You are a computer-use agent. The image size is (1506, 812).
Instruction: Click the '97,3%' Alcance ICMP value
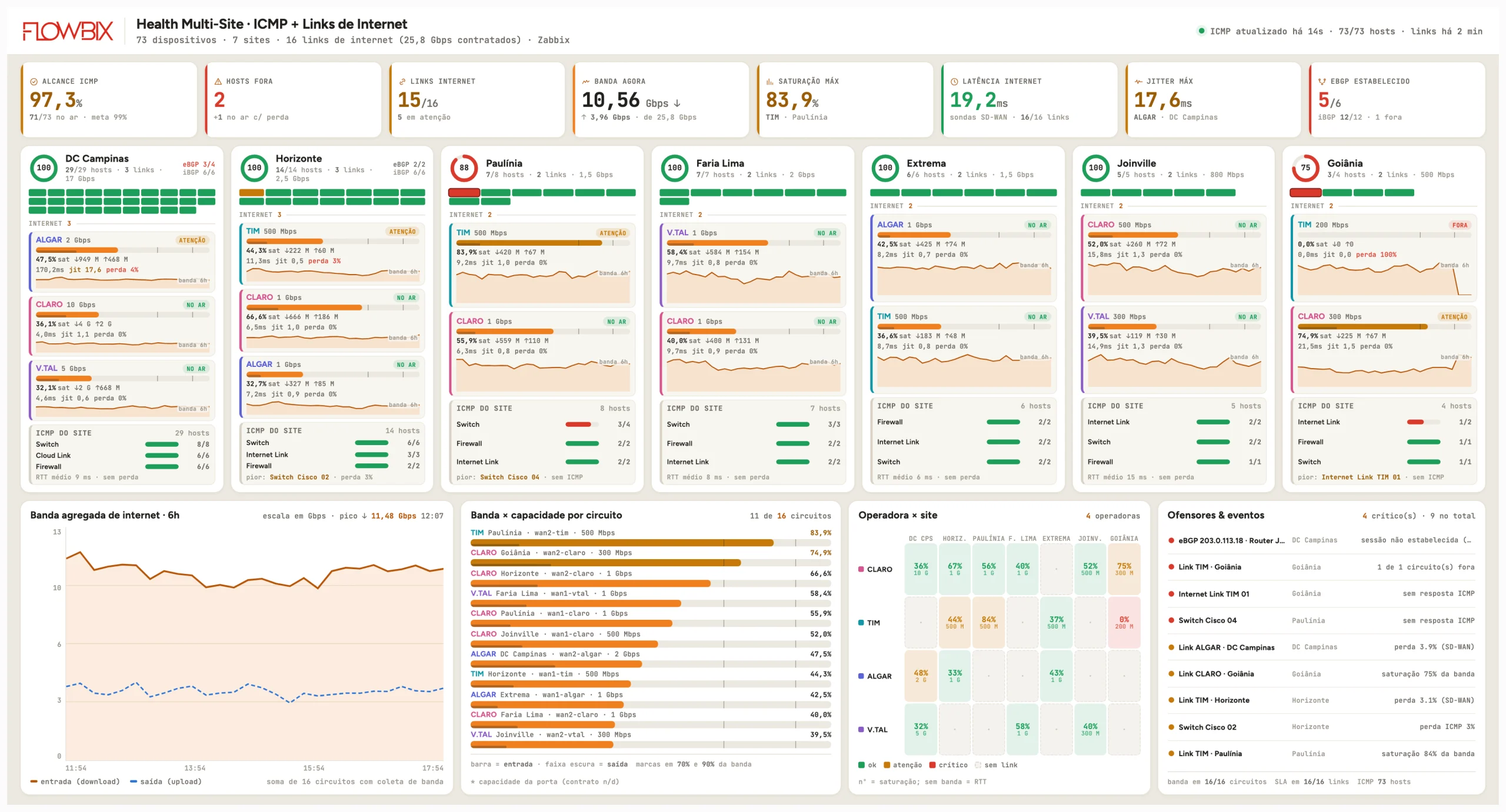(56, 101)
